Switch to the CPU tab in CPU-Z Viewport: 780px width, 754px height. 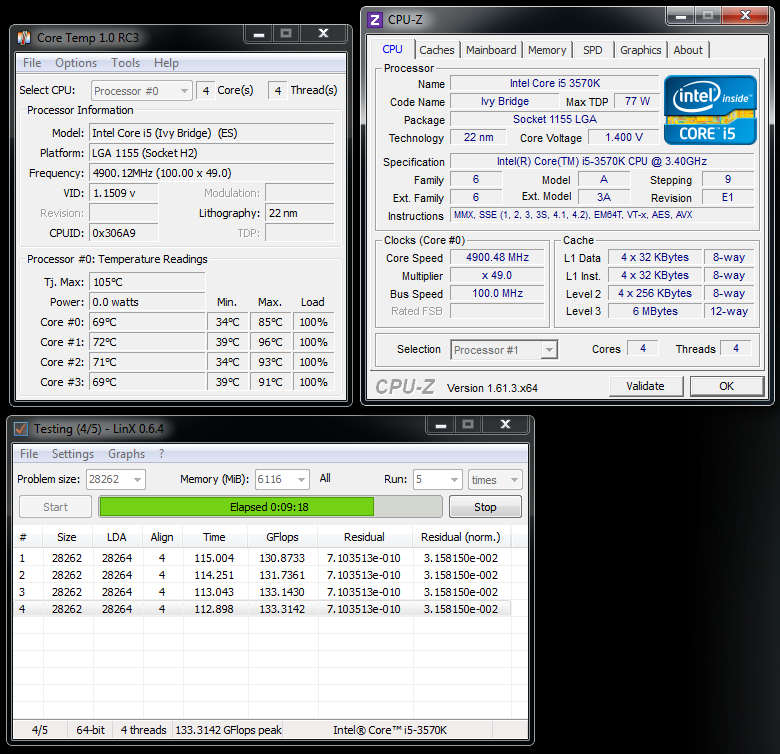[392, 49]
